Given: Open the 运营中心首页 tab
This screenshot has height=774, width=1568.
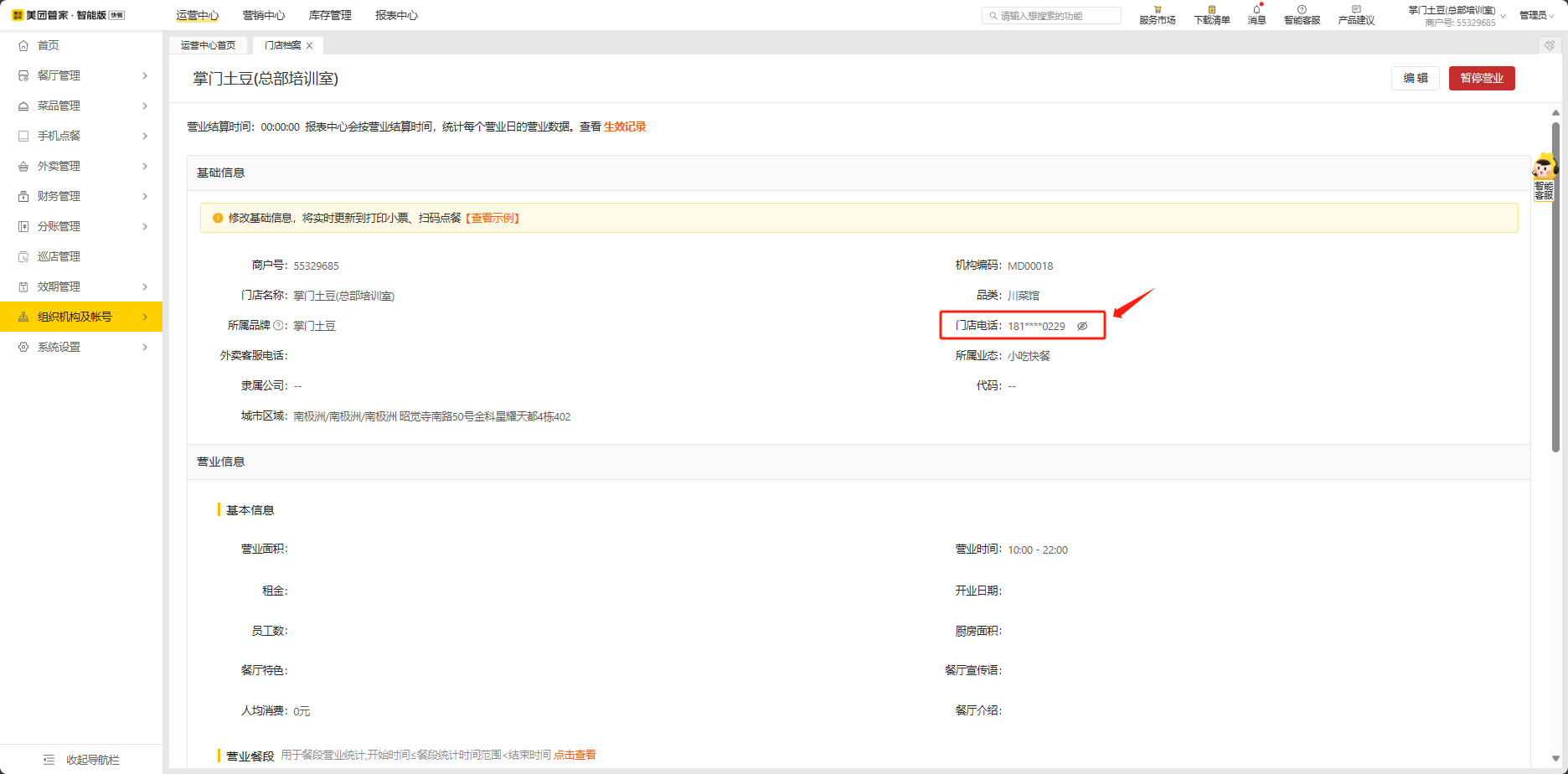Looking at the screenshot, I should click(x=209, y=45).
